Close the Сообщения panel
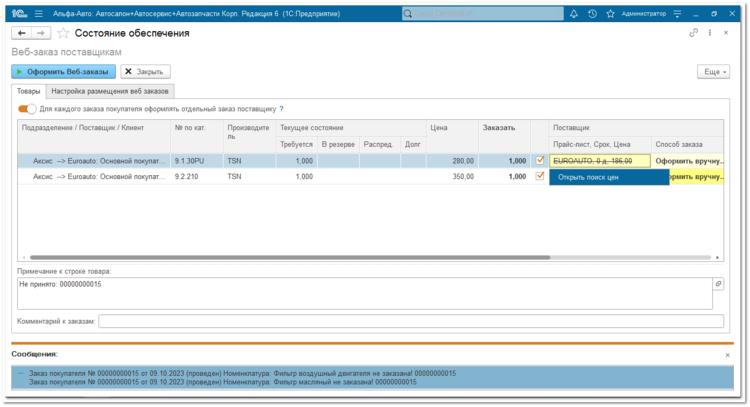Viewport: 750px width, 407px height. pyautogui.click(x=728, y=355)
